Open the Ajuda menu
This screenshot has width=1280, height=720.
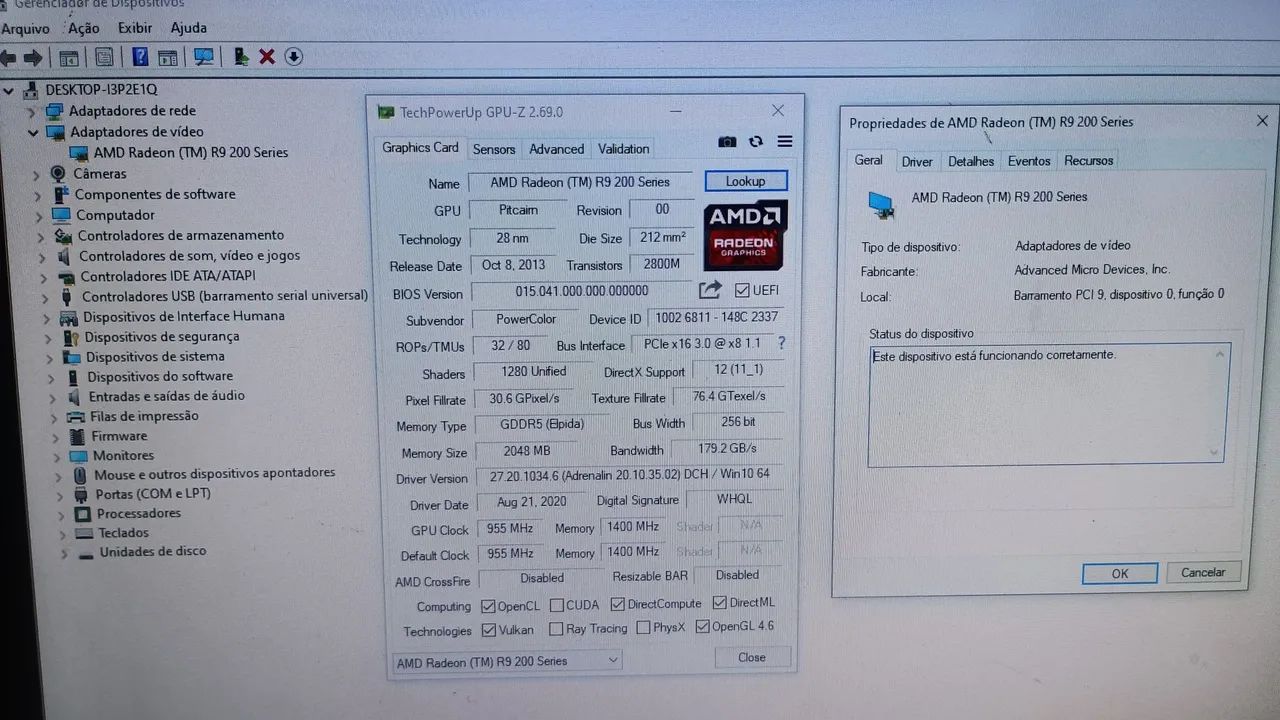click(188, 28)
